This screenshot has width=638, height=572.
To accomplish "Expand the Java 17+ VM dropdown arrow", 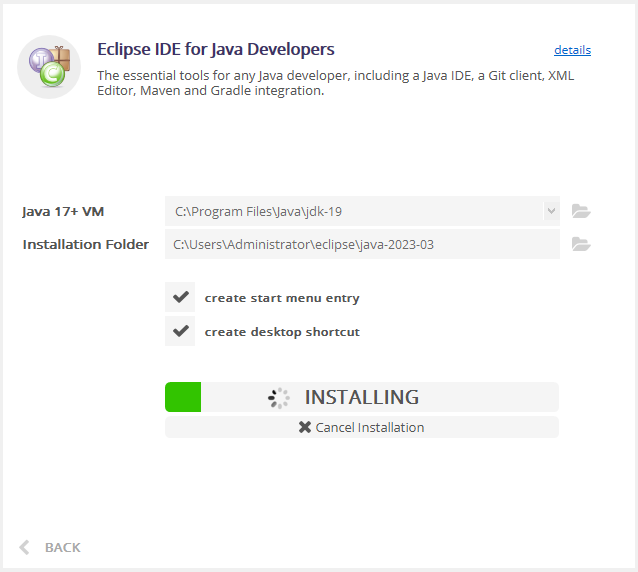I will tap(551, 211).
